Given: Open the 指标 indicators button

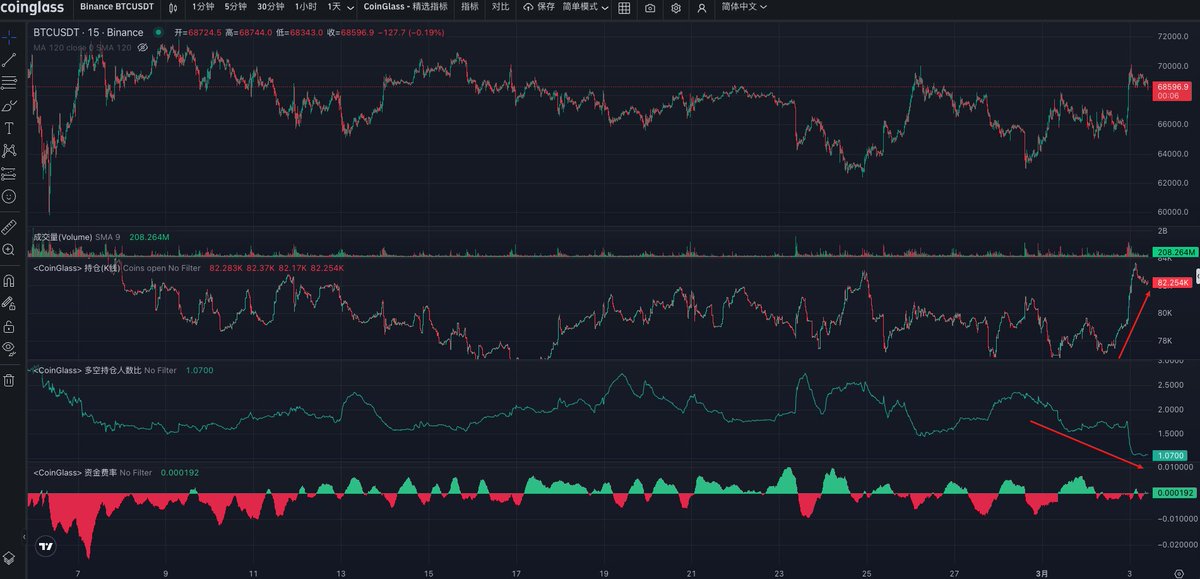Looking at the screenshot, I should click(x=469, y=7).
